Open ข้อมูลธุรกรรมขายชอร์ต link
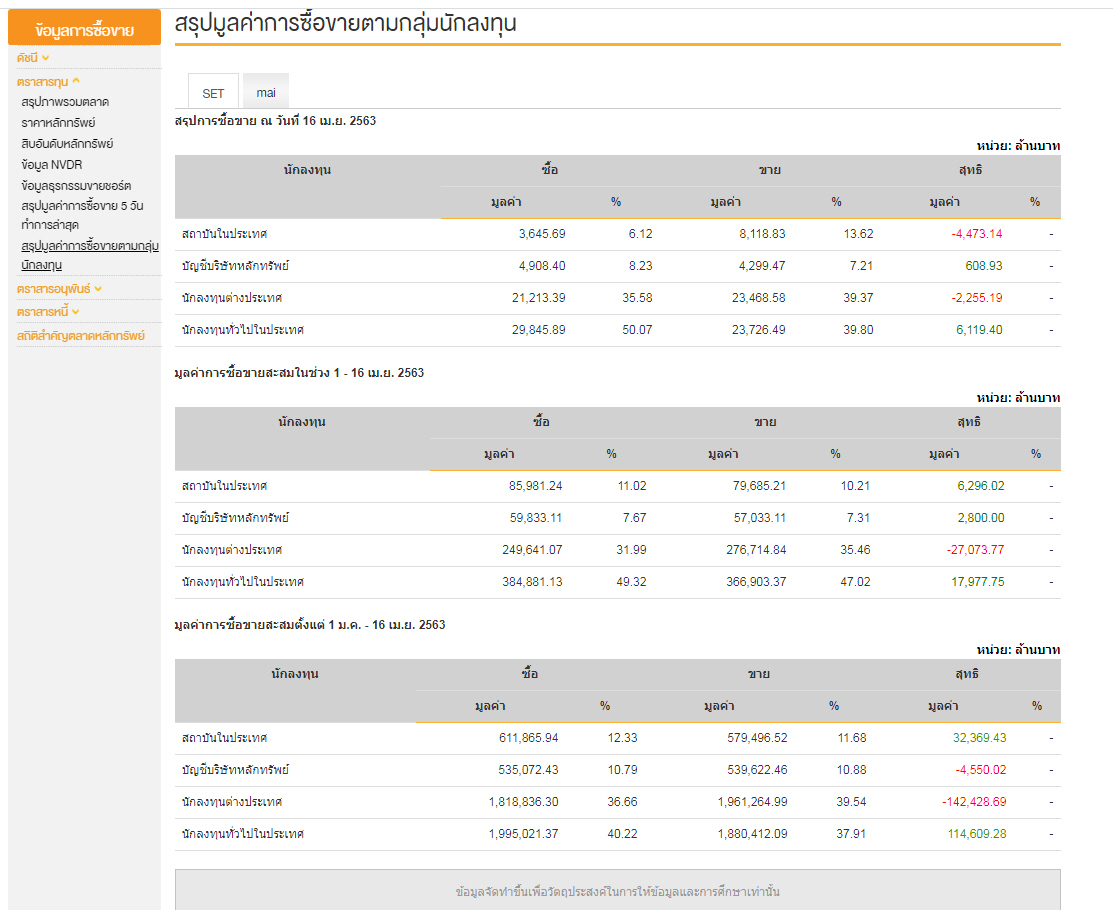Image resolution: width=1113 pixels, height=910 pixels. (76, 186)
